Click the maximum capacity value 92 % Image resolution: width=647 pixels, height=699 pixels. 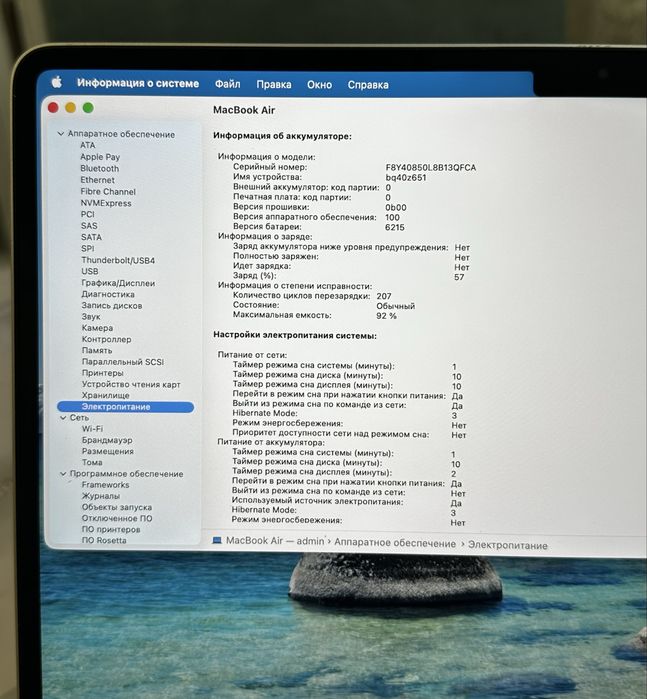[386, 316]
